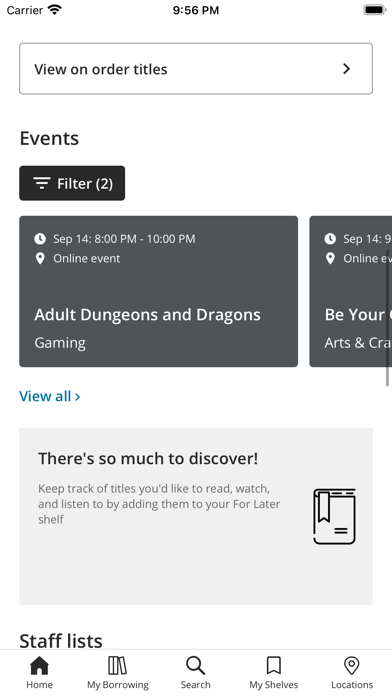This screenshot has height=696, width=392.
Task: Select the Search tab label
Action: 195,684
